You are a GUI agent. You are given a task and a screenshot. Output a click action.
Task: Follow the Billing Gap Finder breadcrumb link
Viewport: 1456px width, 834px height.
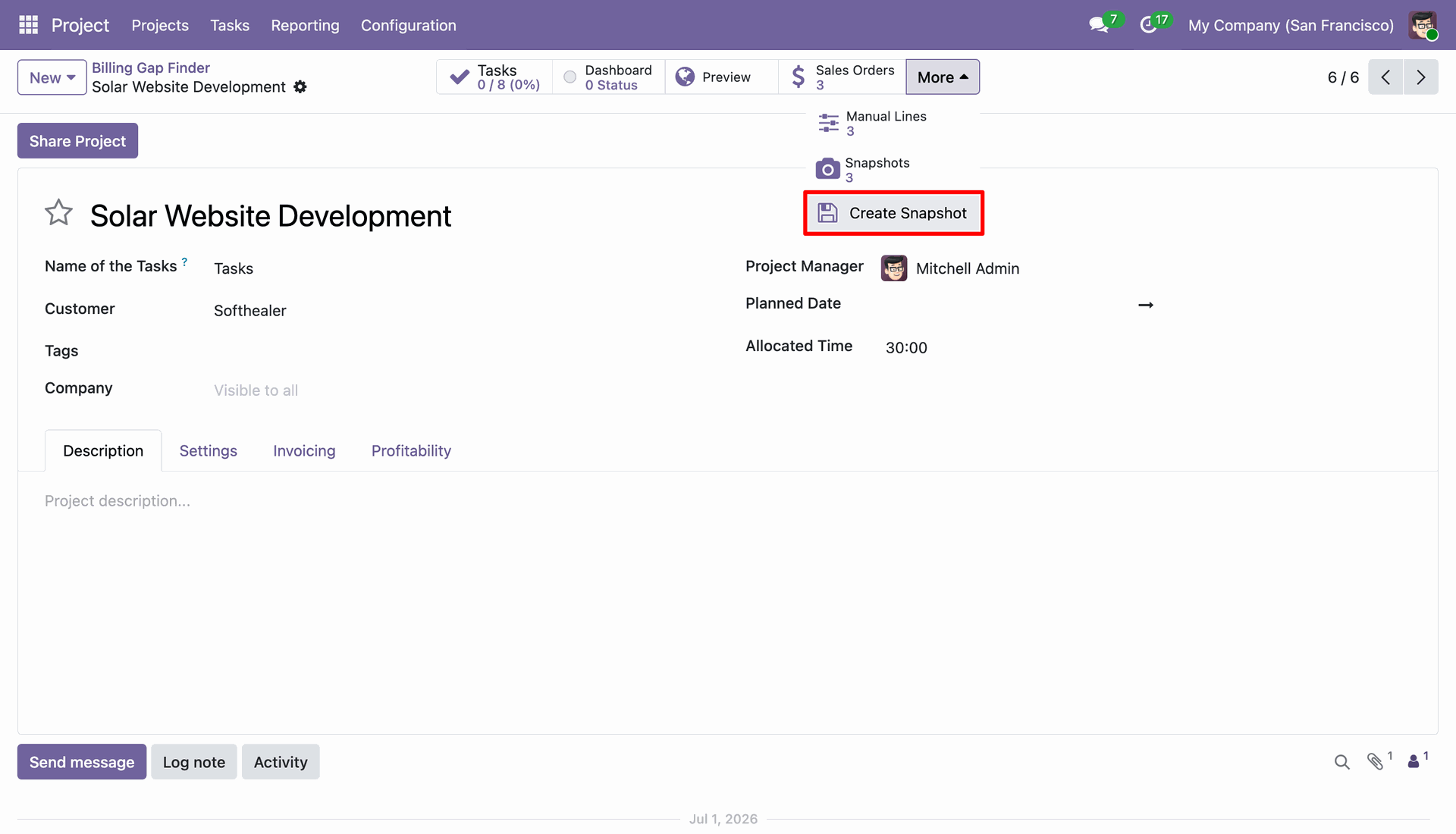[151, 67]
